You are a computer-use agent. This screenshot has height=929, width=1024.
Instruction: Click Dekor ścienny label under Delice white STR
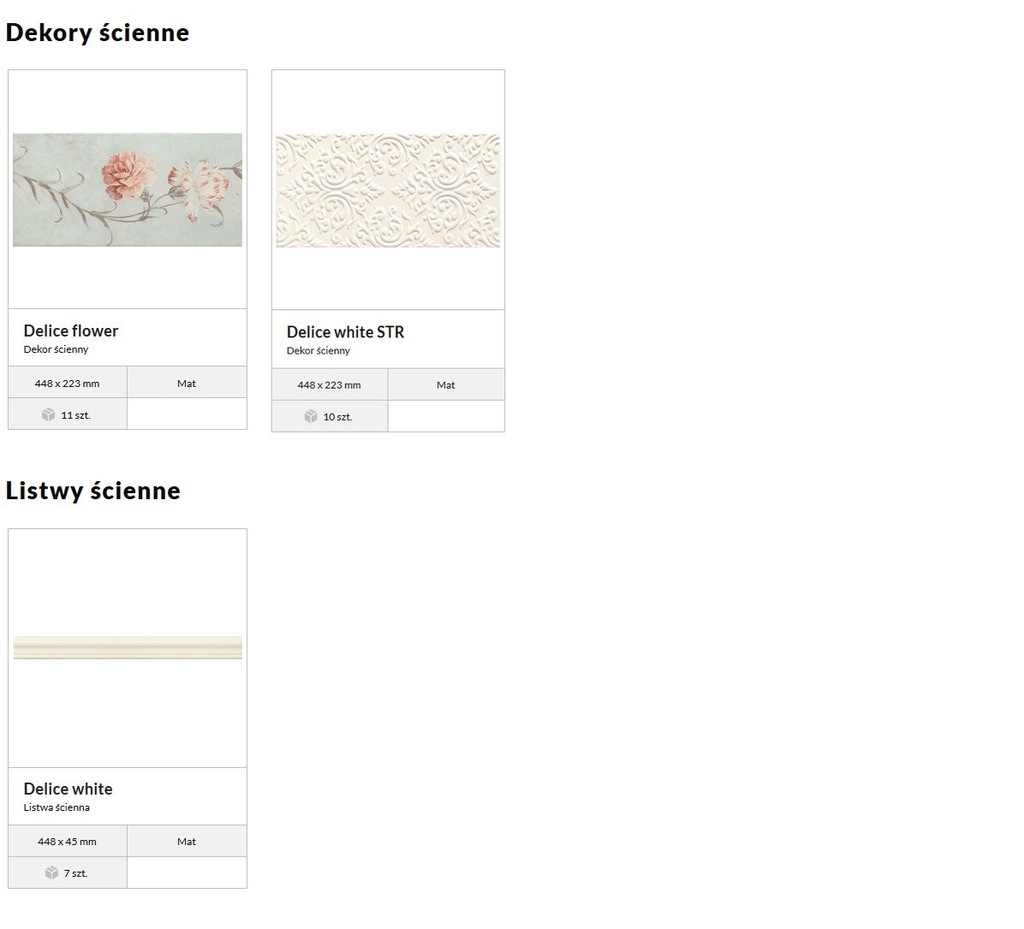point(319,351)
